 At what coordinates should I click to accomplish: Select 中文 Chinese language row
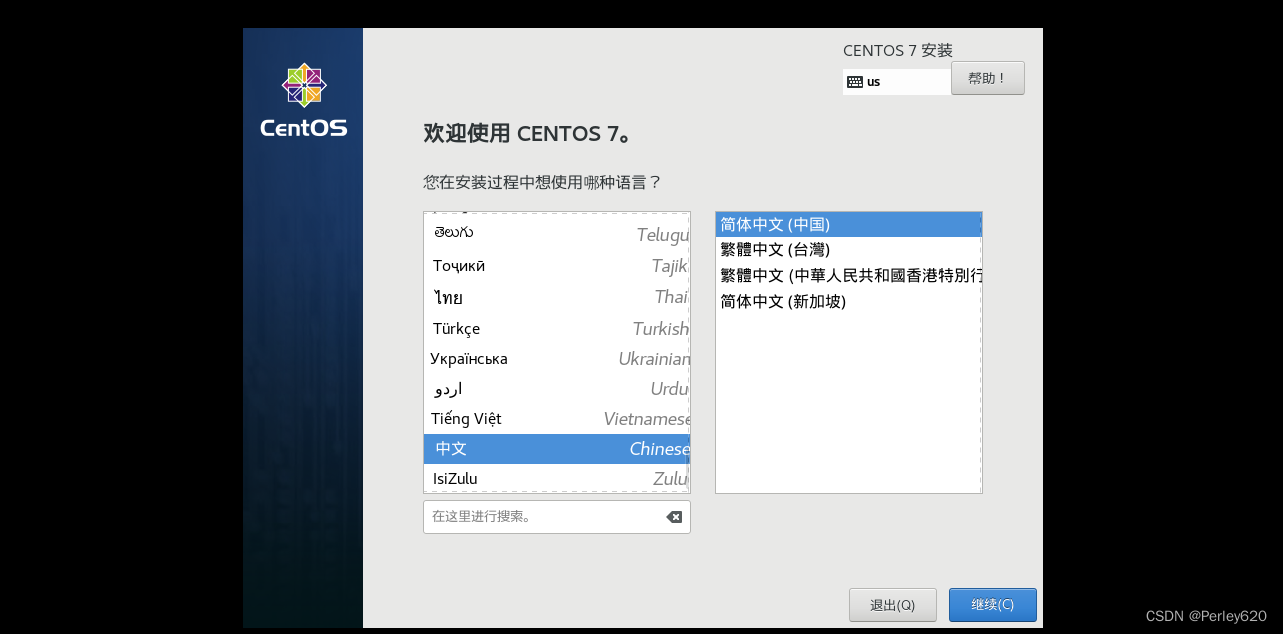pyautogui.click(x=556, y=449)
